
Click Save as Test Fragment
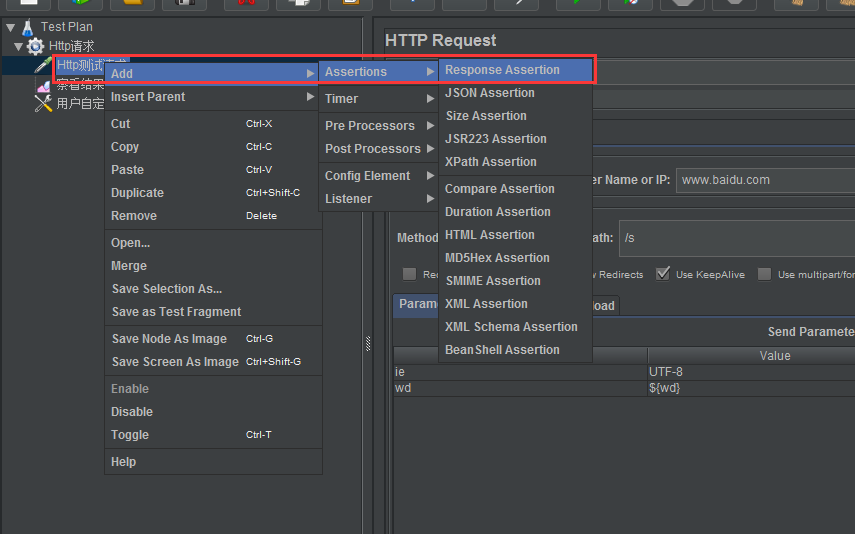point(212,311)
